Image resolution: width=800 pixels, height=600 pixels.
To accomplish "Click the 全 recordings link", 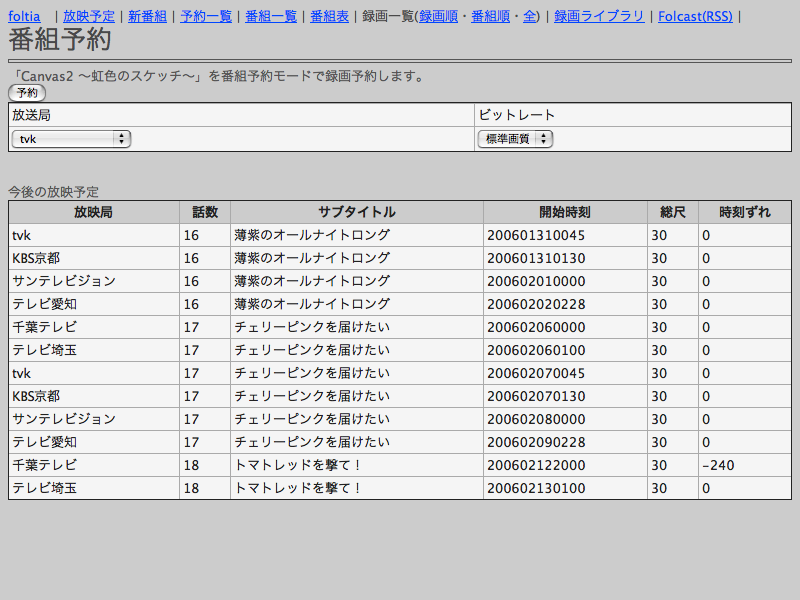I will click(529, 16).
